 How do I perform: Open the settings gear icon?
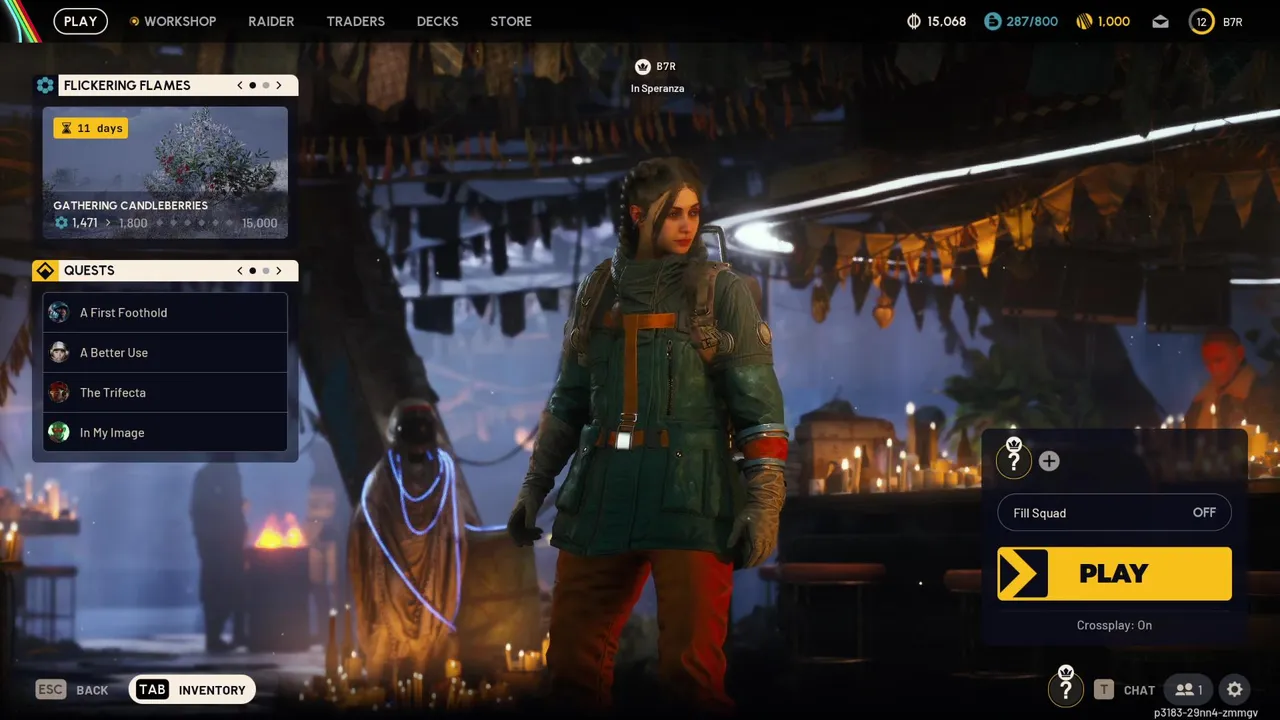click(1235, 689)
